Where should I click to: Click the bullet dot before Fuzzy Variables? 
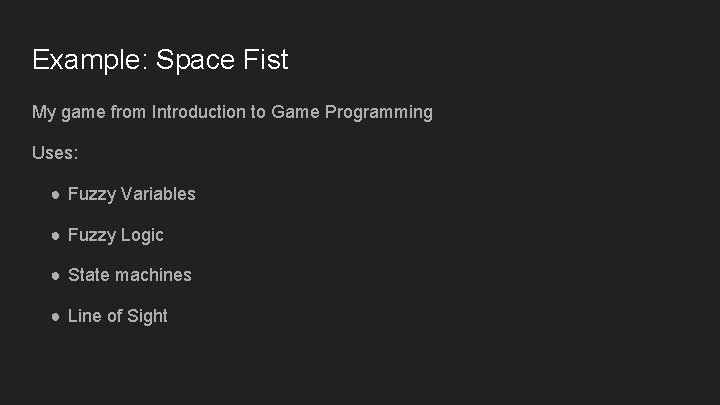[56, 194]
